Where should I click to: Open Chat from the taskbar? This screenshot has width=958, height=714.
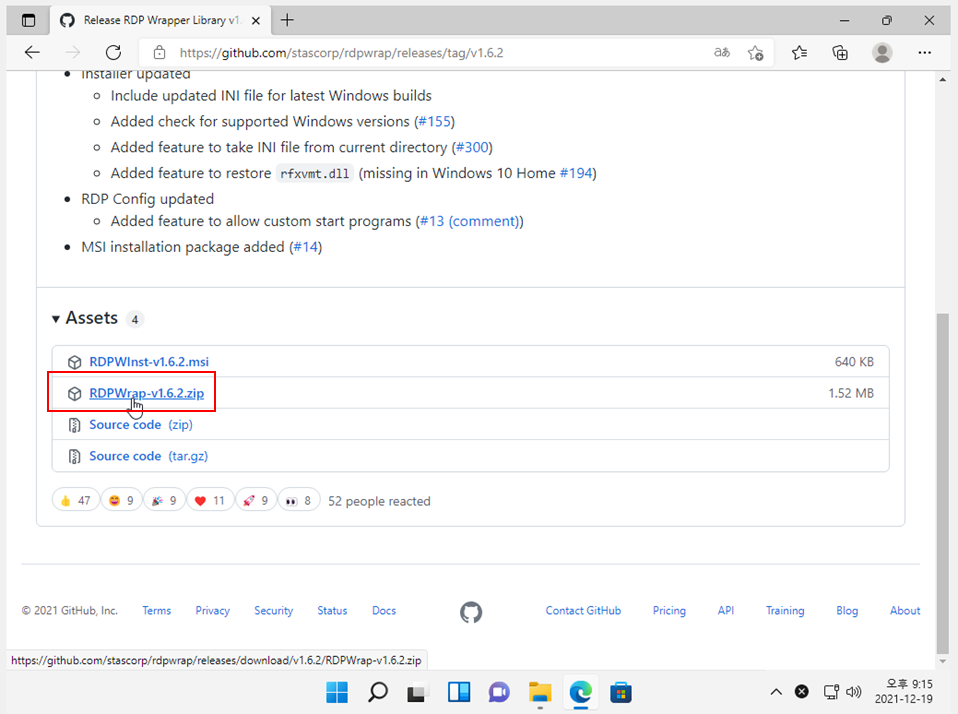499,692
